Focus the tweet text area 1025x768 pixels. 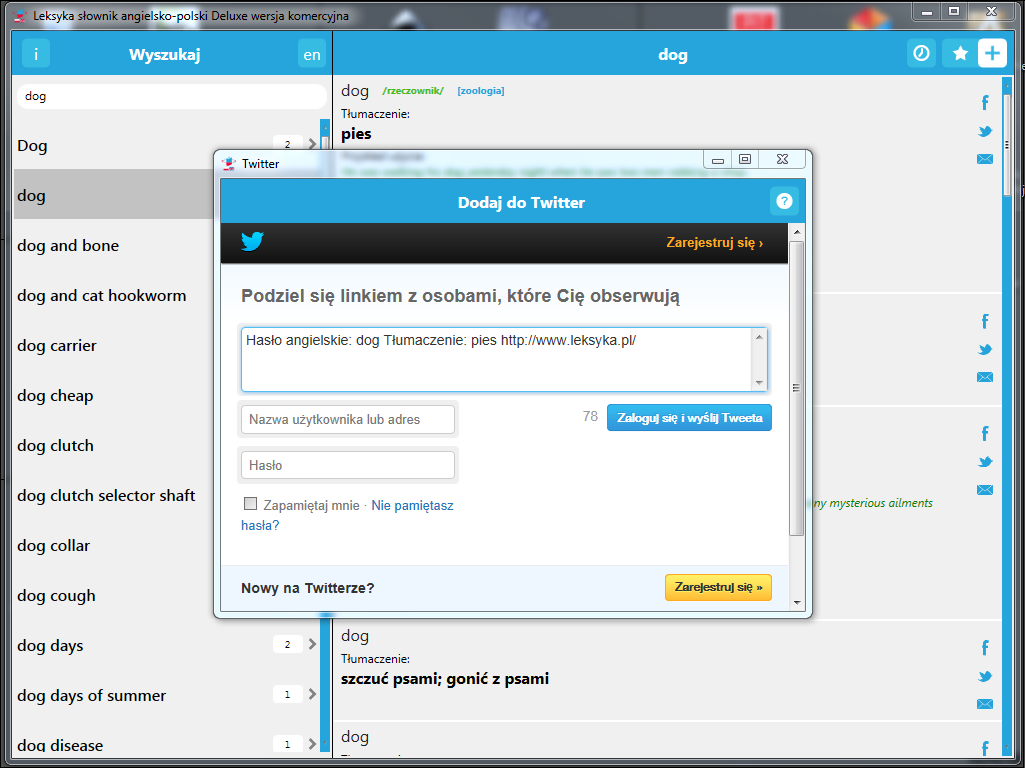(497, 359)
